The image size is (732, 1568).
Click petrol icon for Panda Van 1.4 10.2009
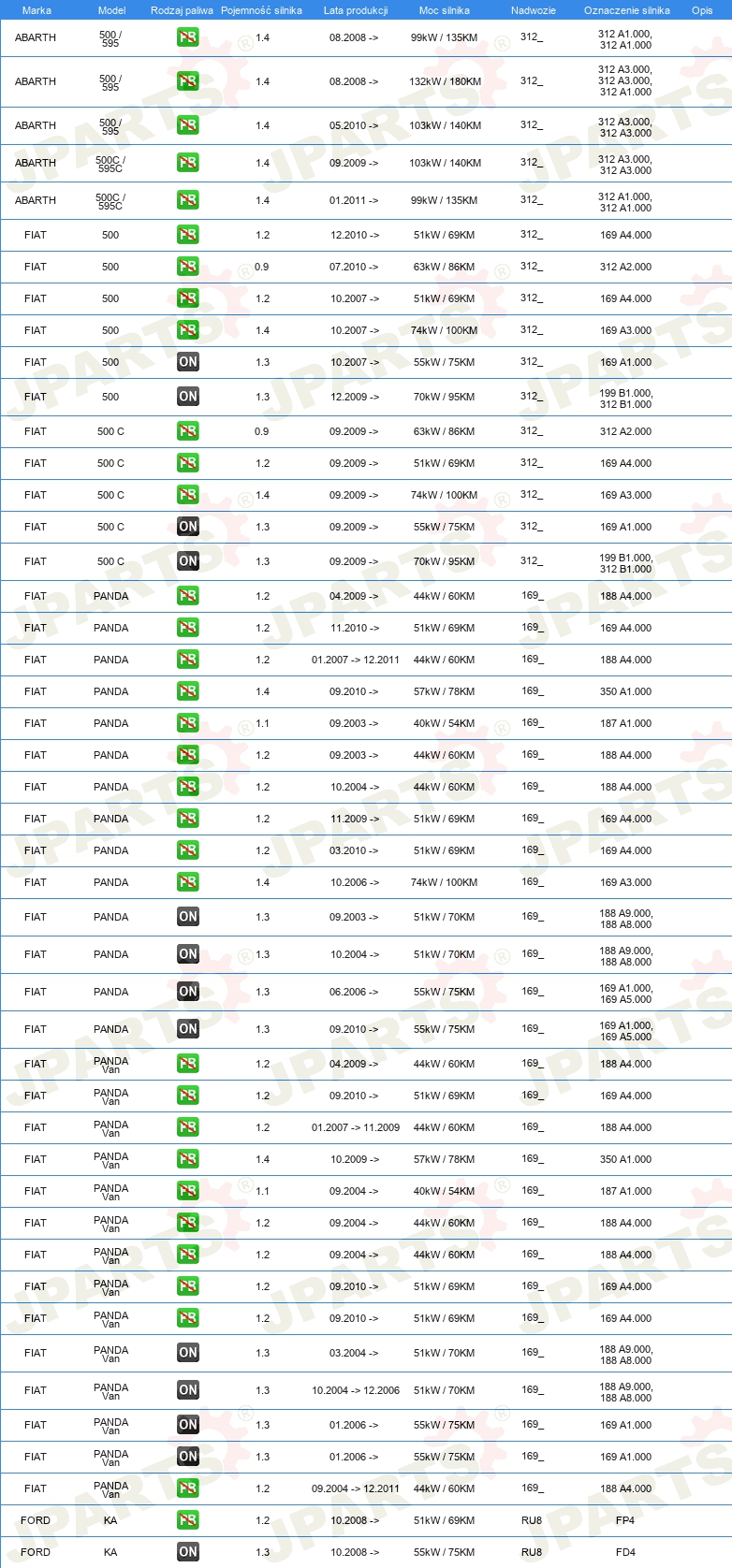point(188,1159)
